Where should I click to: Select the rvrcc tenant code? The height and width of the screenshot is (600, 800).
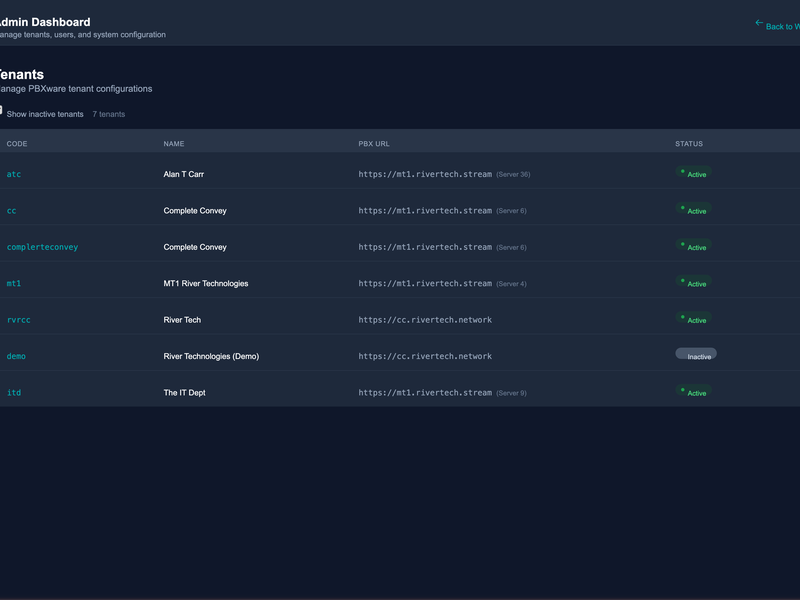tap(19, 320)
